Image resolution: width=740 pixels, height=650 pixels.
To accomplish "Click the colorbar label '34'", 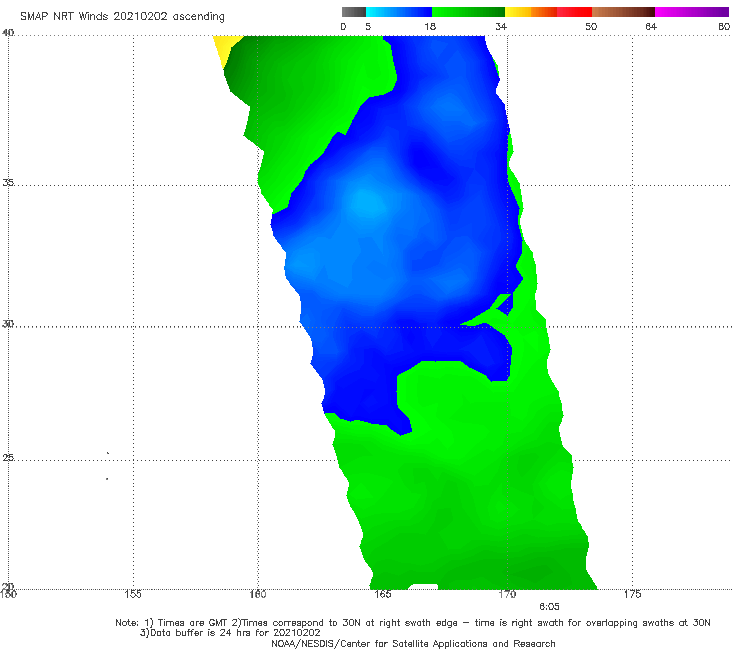I will (x=501, y=26).
